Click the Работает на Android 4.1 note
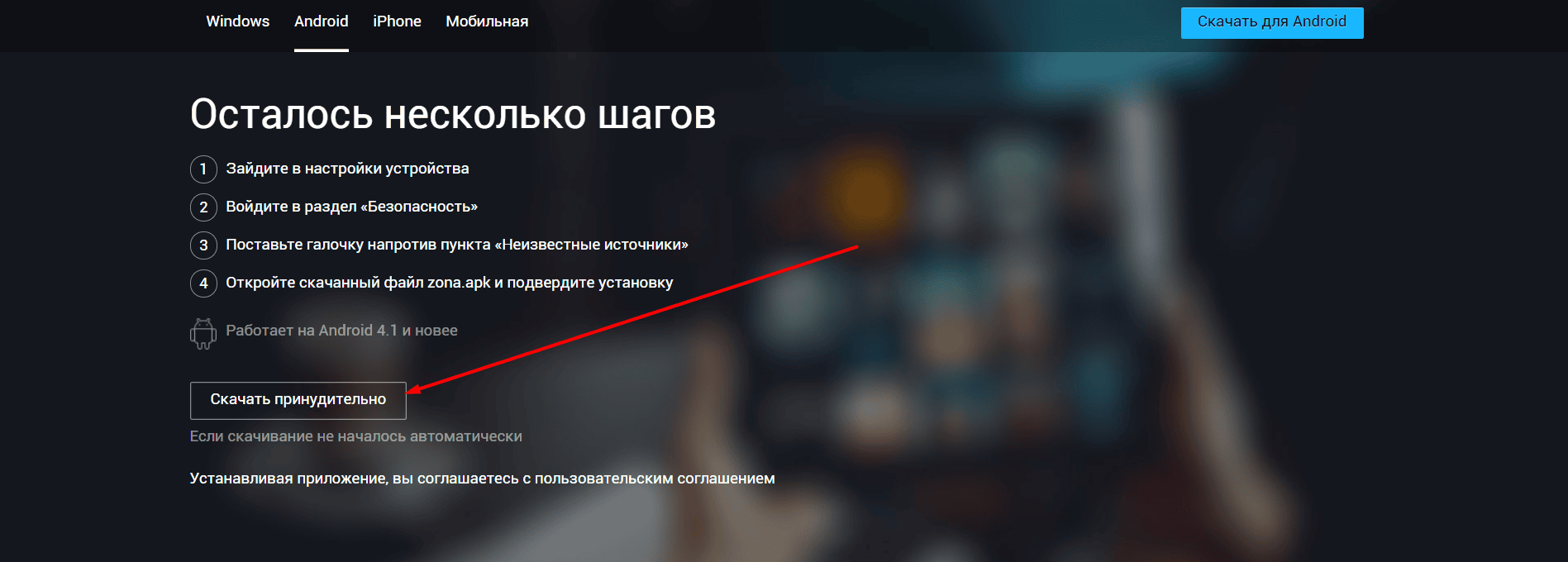1568x562 pixels. tap(341, 331)
